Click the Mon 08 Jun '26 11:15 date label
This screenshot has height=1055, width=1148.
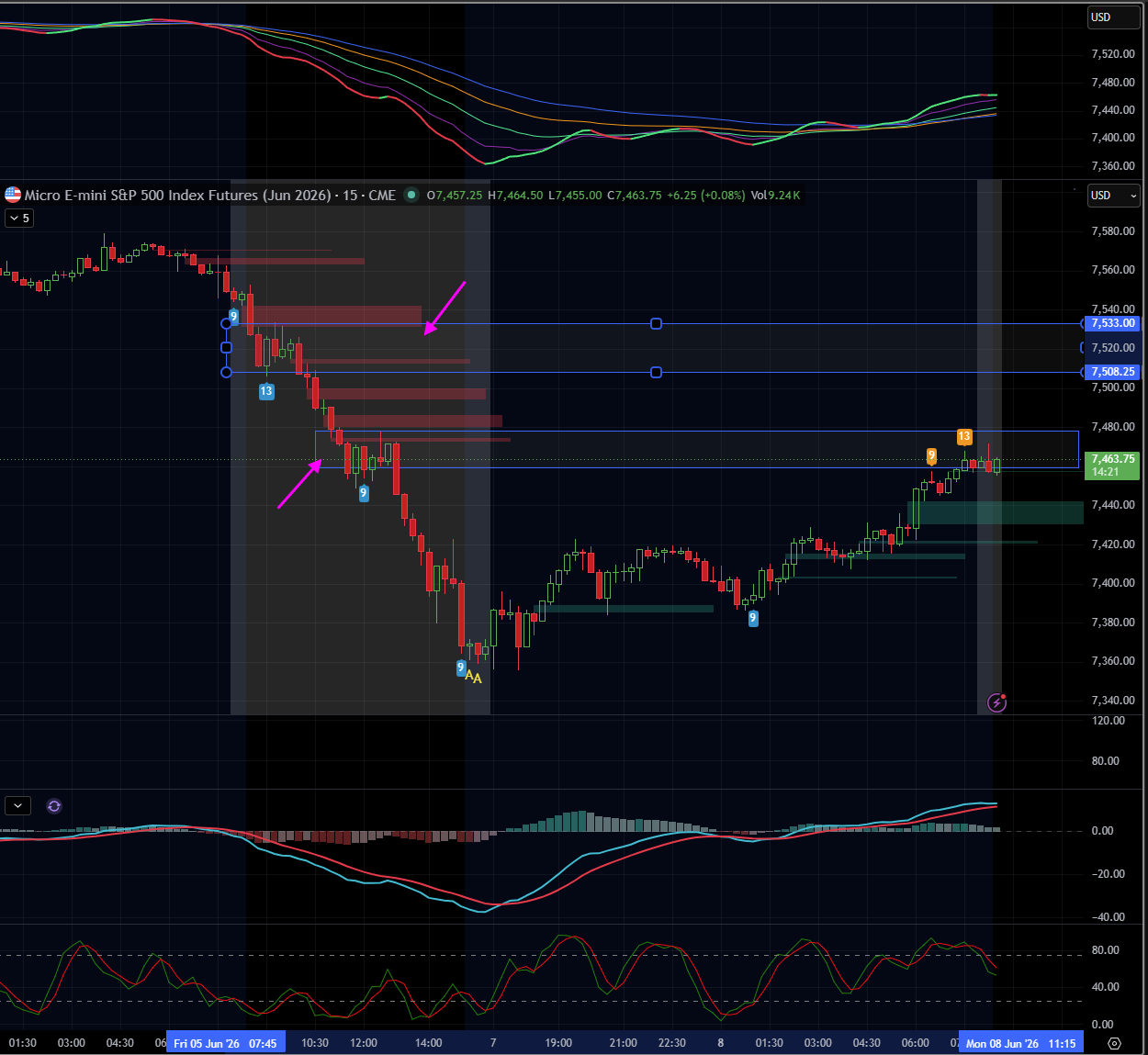click(1020, 1042)
